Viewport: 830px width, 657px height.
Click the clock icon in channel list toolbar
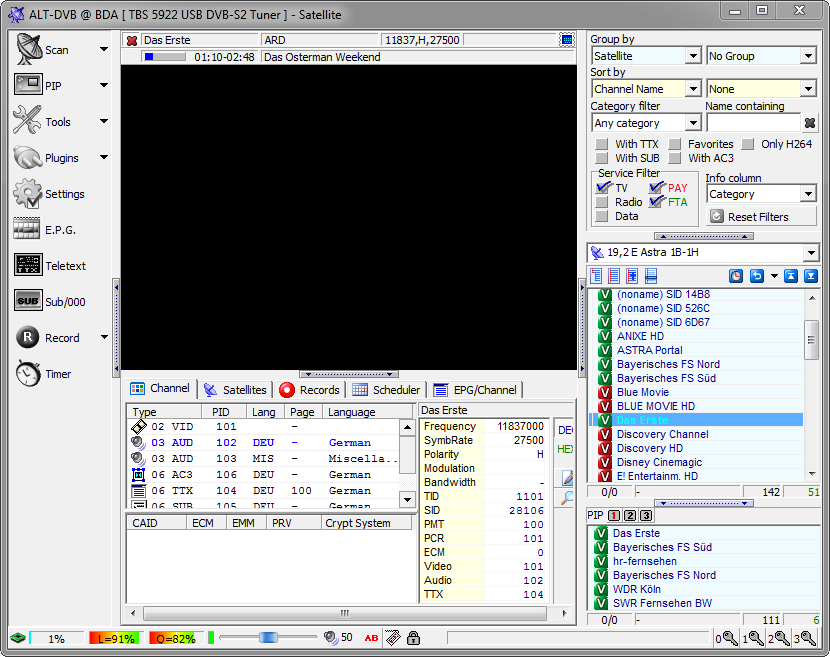(736, 276)
